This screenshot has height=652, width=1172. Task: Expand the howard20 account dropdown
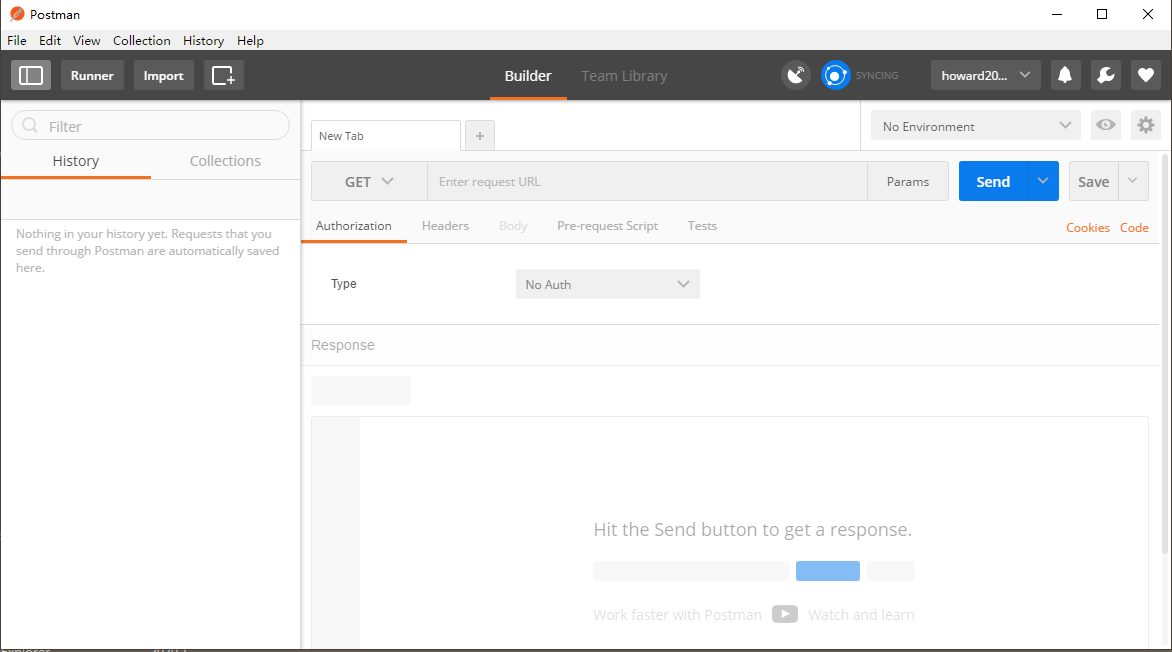[985, 76]
